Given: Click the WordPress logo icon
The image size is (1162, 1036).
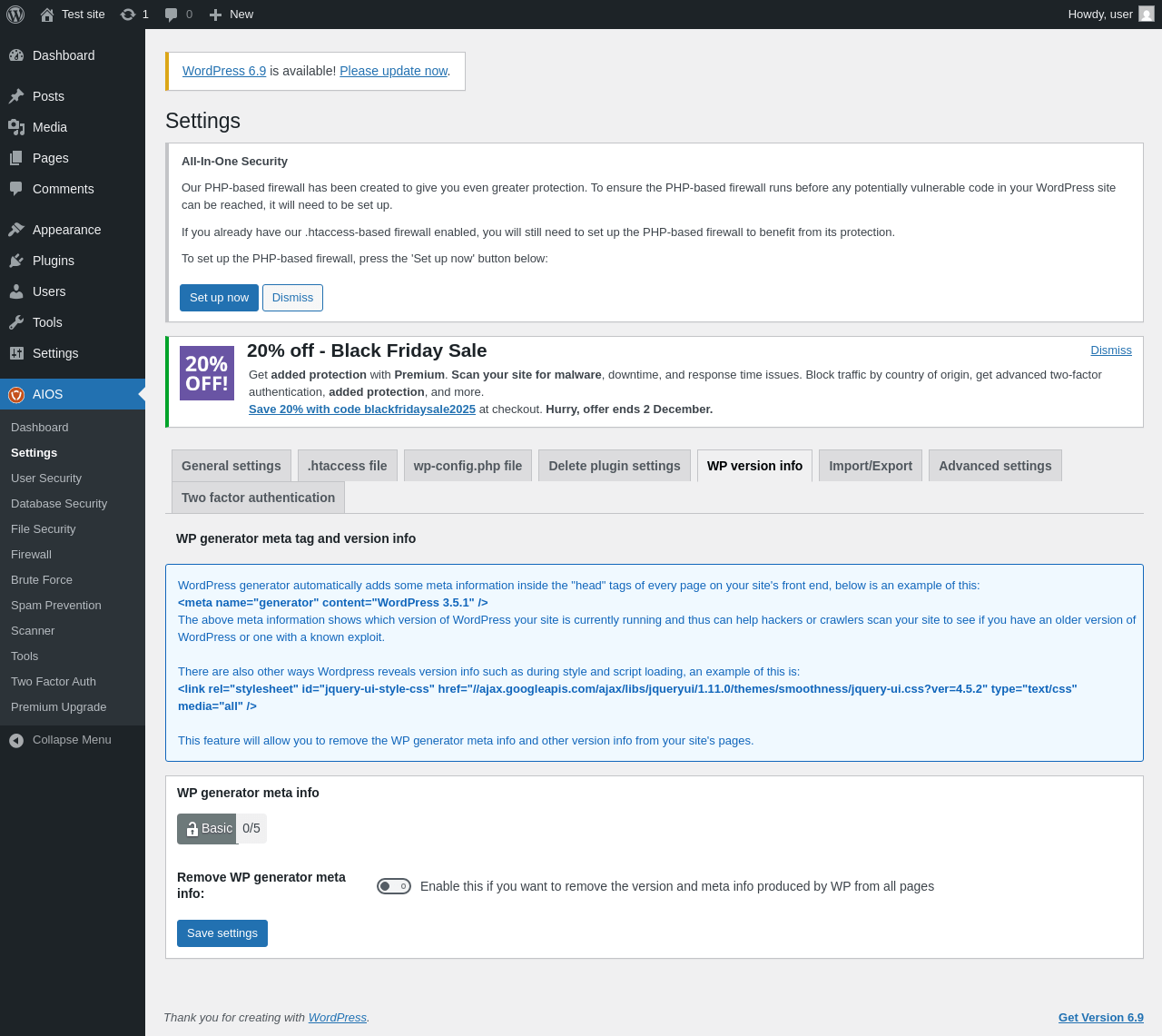Looking at the screenshot, I should coord(15,15).
